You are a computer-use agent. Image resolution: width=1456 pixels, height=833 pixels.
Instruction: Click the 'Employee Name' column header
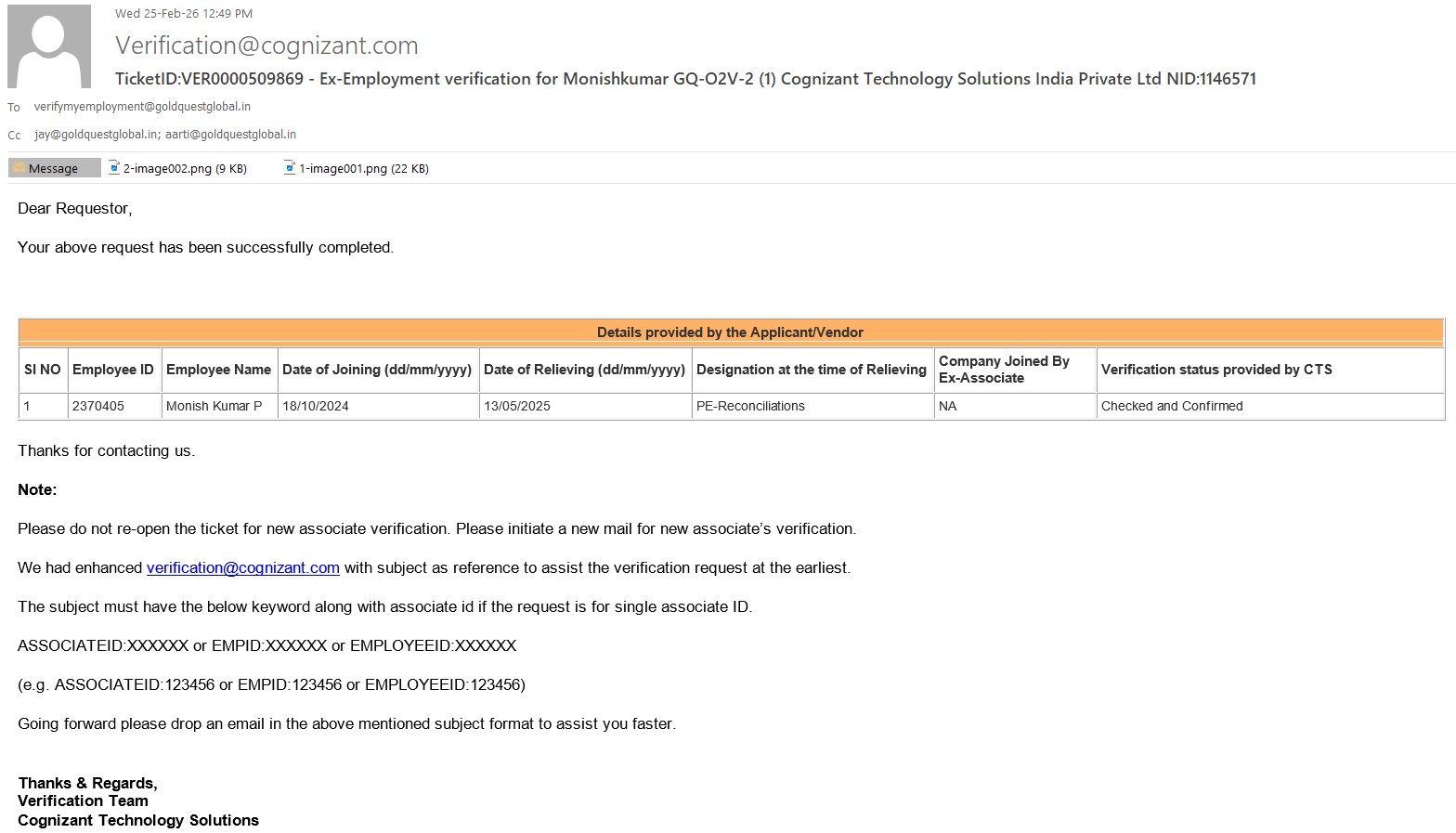click(x=219, y=370)
